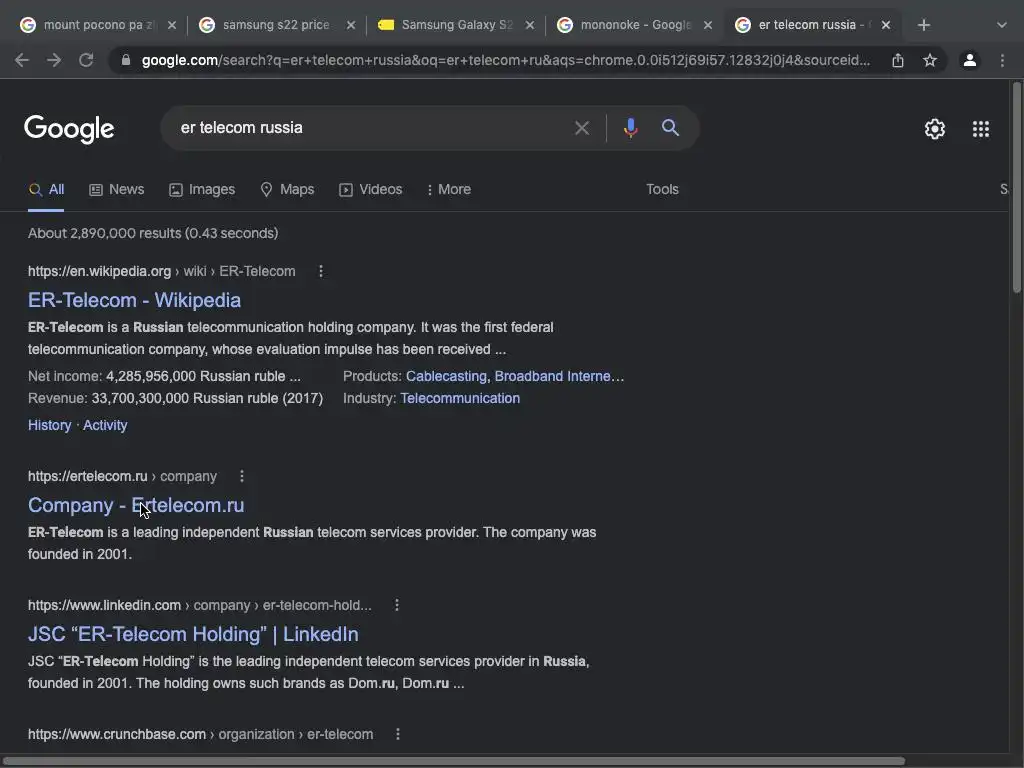1024x768 pixels.
Task: Open the 'ER-Telecom - Wikipedia' result
Action: tap(135, 300)
